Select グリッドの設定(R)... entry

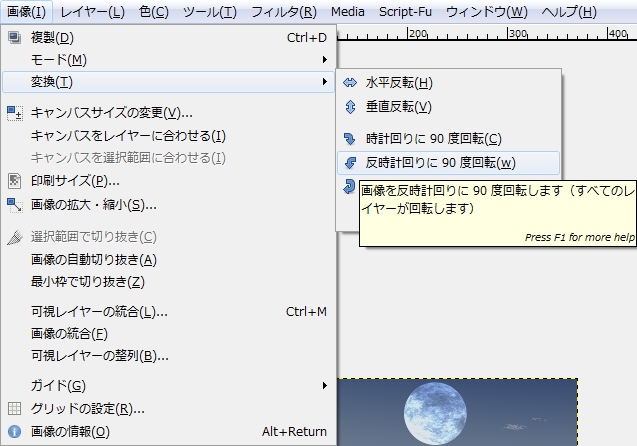[168, 408]
